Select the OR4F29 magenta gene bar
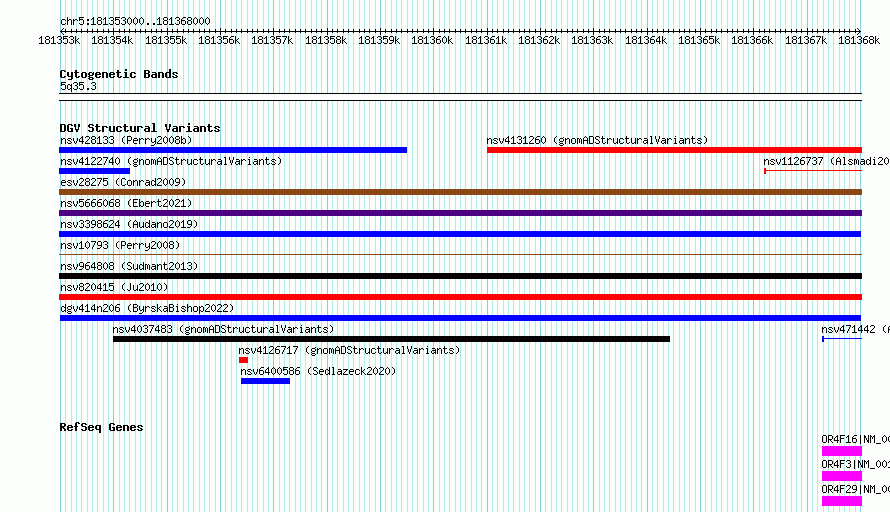This screenshot has width=890, height=512. pyautogui.click(x=842, y=501)
